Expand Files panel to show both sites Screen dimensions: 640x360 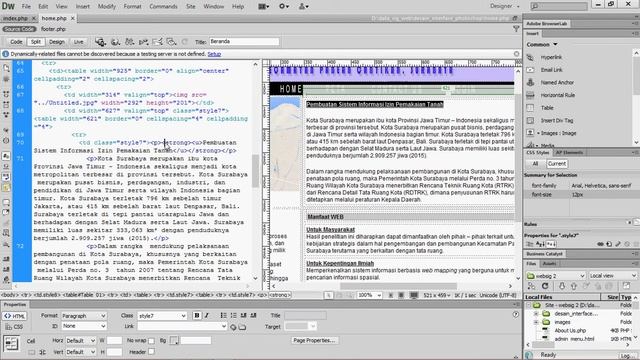(x=626, y=286)
